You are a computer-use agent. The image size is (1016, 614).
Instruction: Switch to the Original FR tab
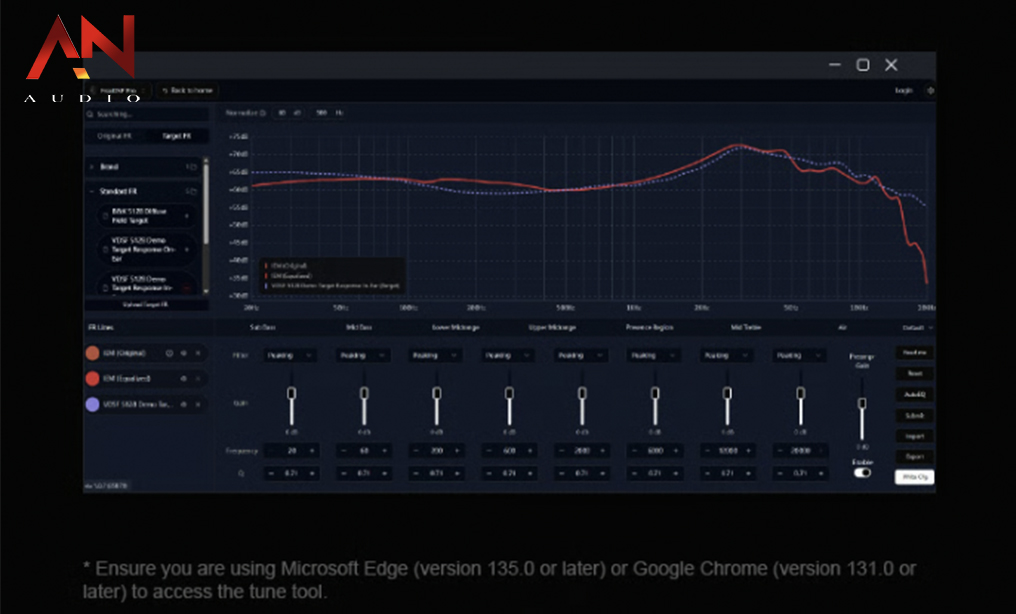115,136
